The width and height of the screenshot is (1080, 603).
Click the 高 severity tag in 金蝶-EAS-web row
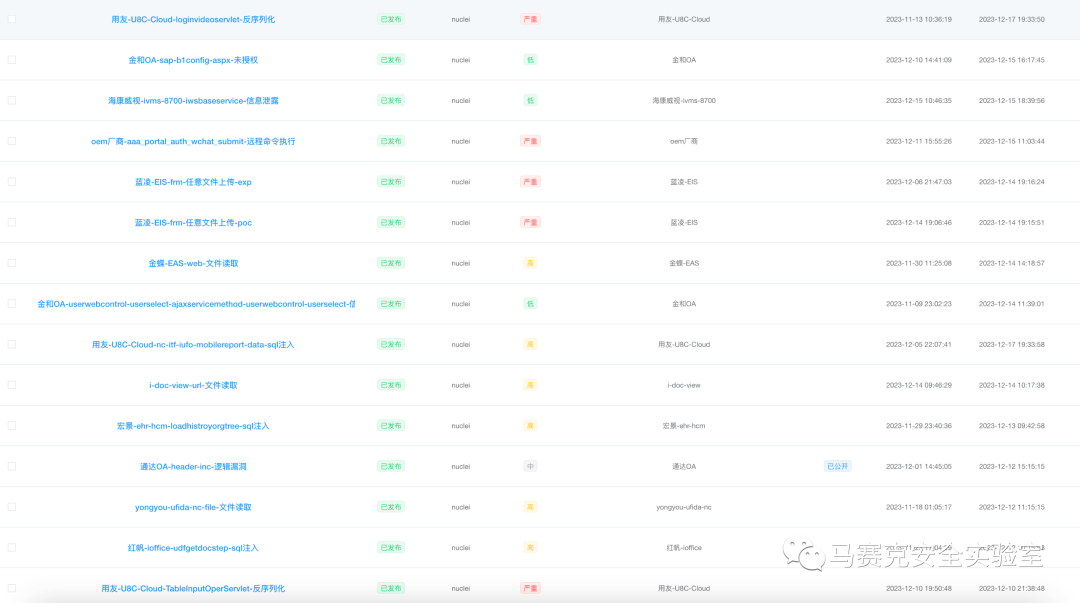click(x=530, y=263)
